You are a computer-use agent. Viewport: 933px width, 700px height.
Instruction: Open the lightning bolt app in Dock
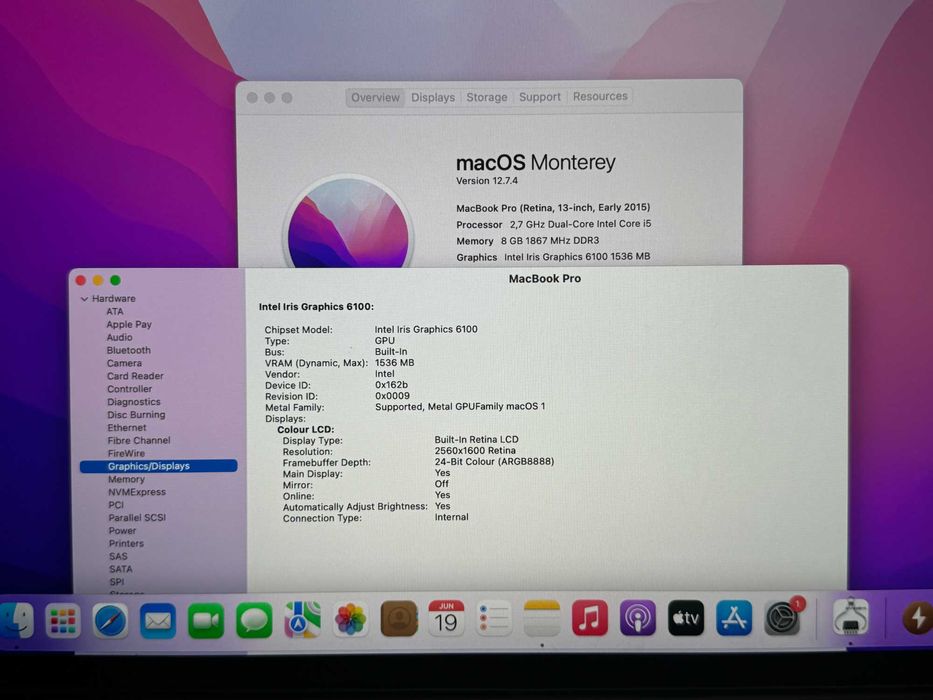pos(917,617)
